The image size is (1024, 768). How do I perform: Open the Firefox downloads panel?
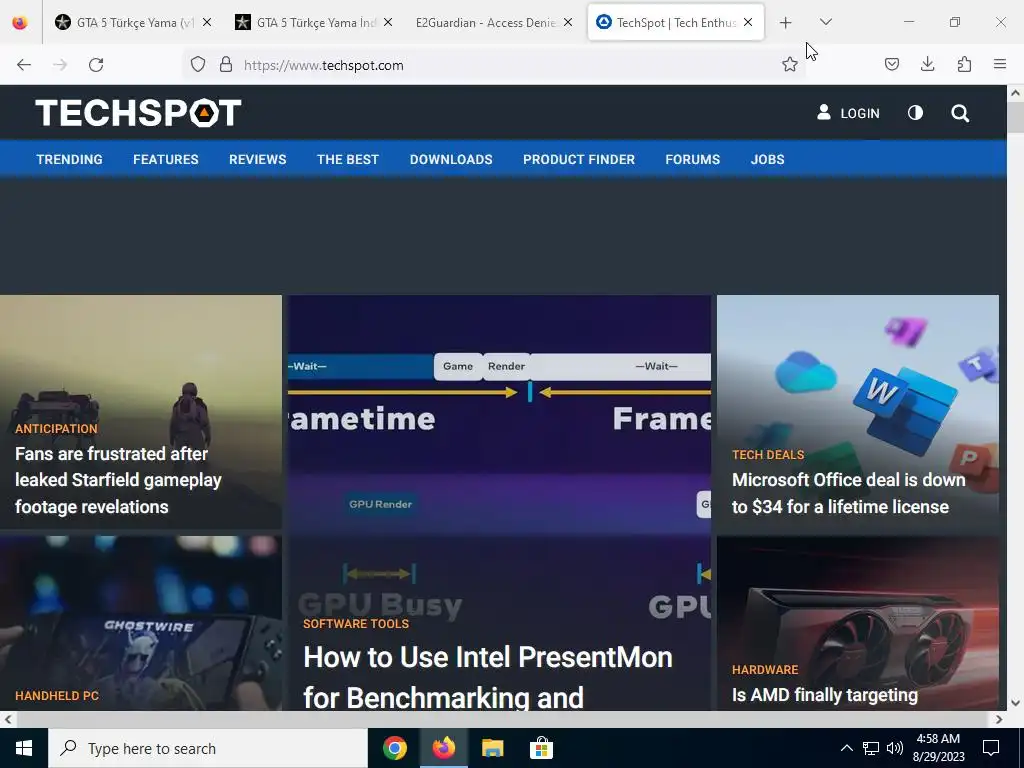[x=927, y=65]
